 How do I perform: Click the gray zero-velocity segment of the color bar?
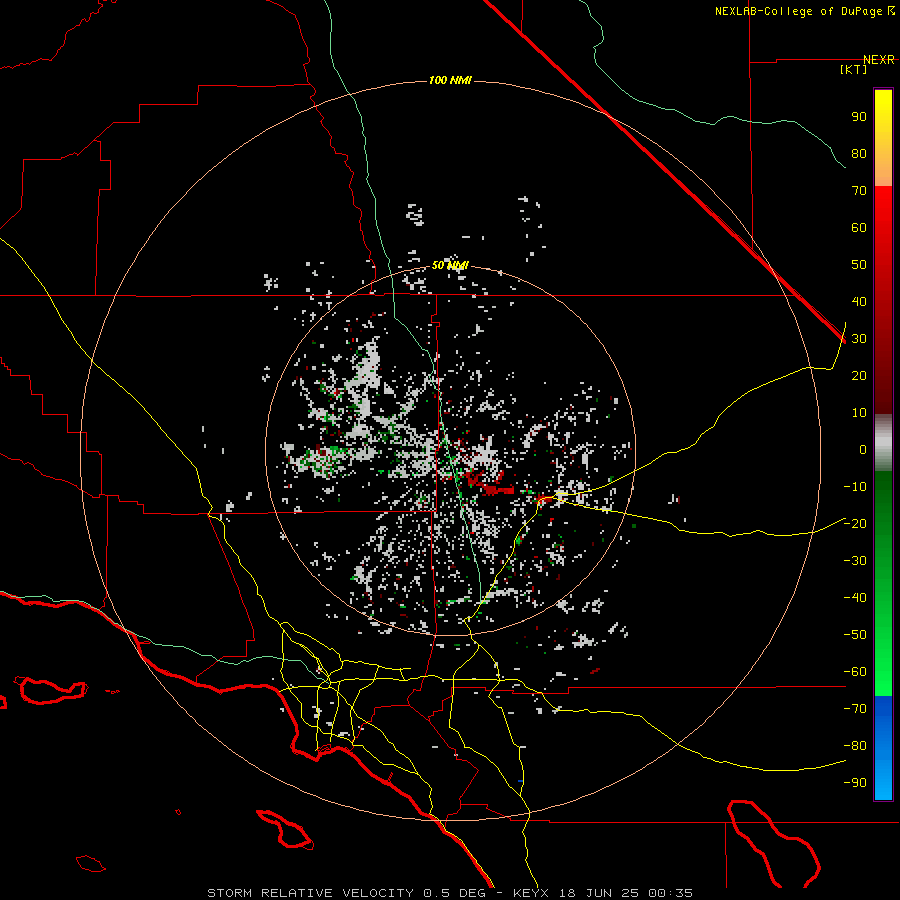tap(883, 443)
